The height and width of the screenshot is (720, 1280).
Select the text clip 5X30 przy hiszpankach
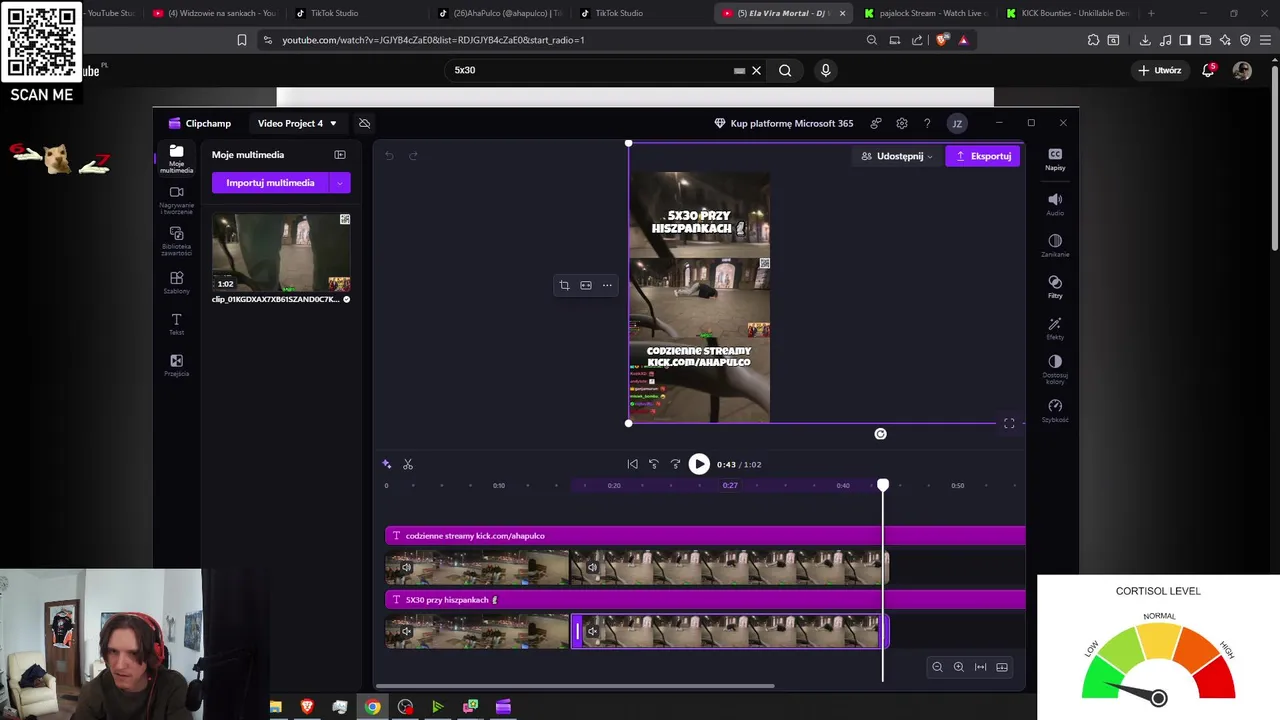click(705, 600)
